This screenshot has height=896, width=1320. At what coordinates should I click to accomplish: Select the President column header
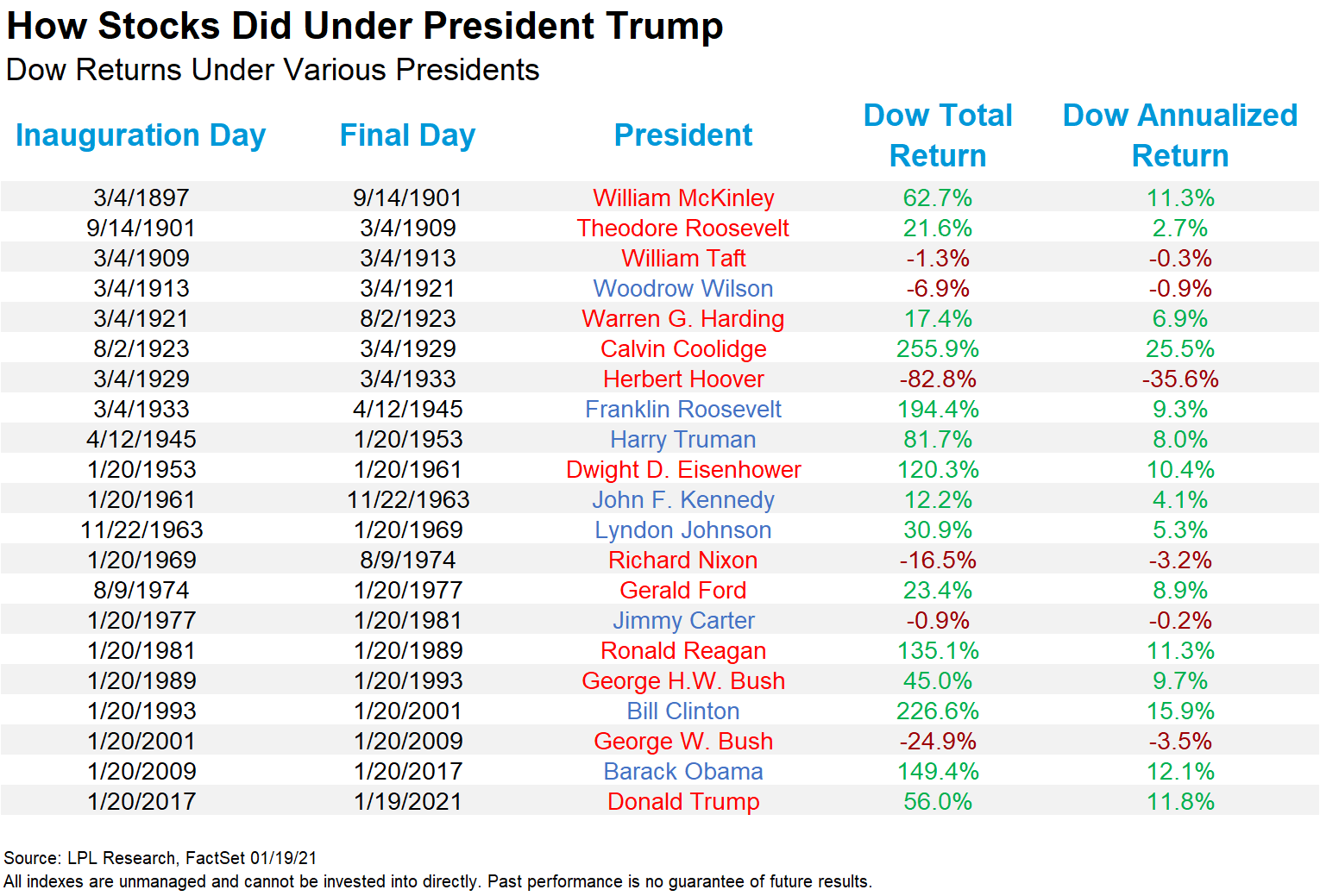[x=683, y=135]
